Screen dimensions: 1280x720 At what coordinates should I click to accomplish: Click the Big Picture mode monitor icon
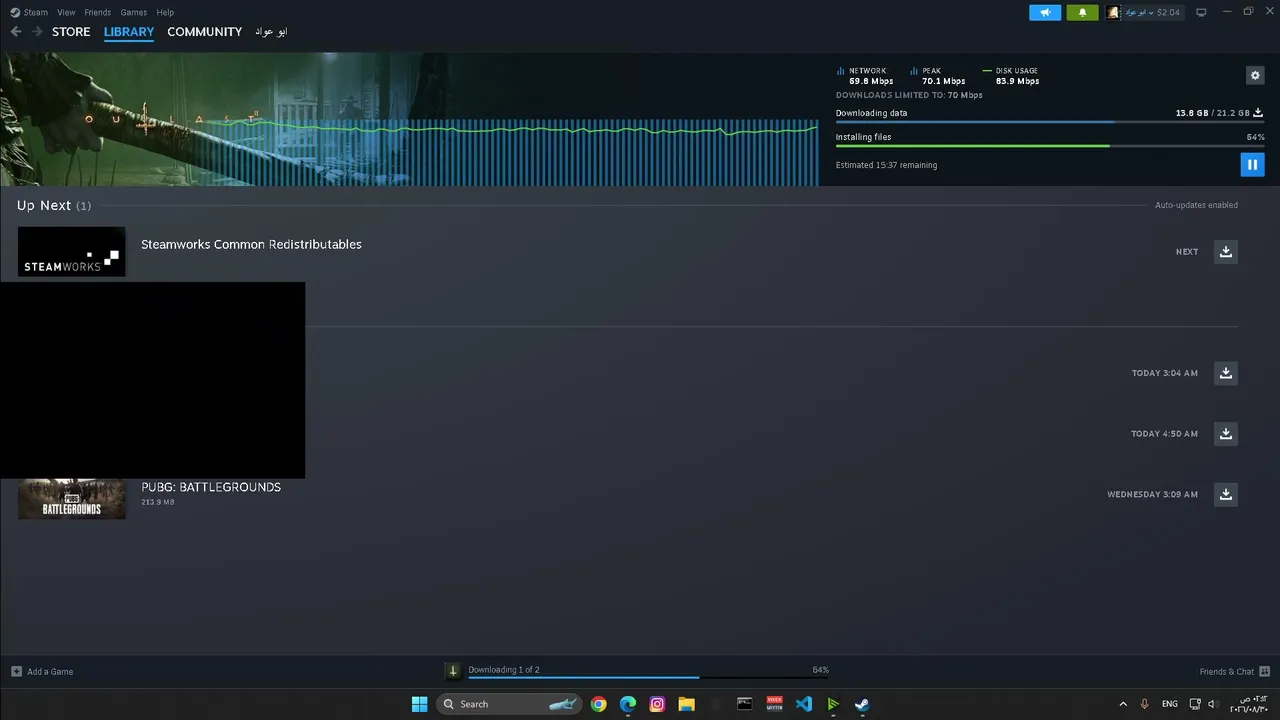pos(1201,12)
